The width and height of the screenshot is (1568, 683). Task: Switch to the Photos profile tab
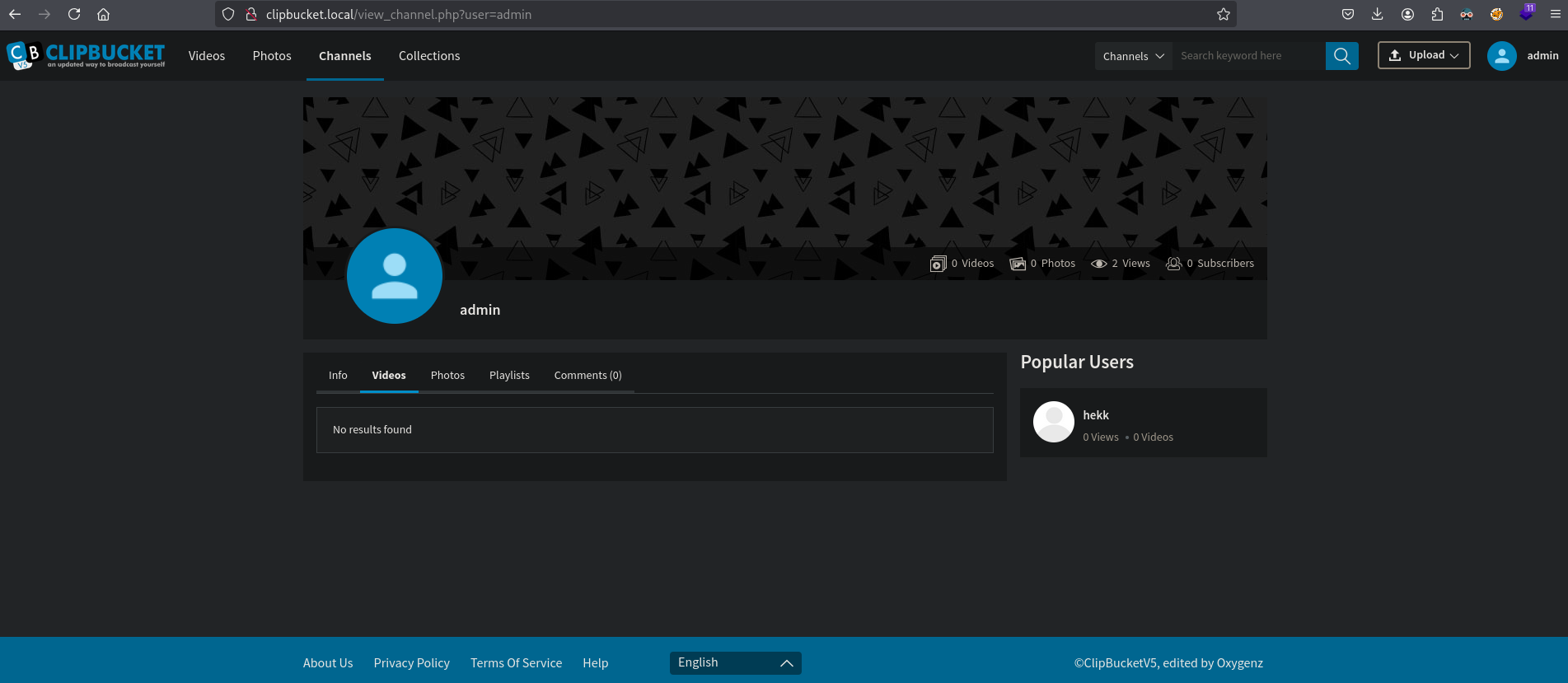point(447,376)
